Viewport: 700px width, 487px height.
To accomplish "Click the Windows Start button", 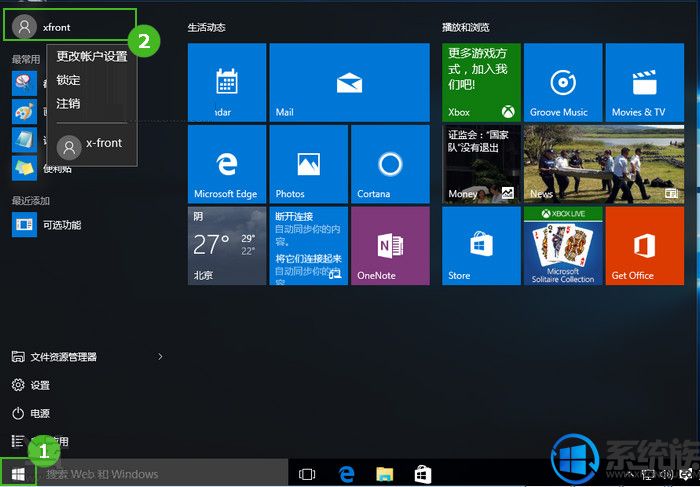I will pos(18,474).
